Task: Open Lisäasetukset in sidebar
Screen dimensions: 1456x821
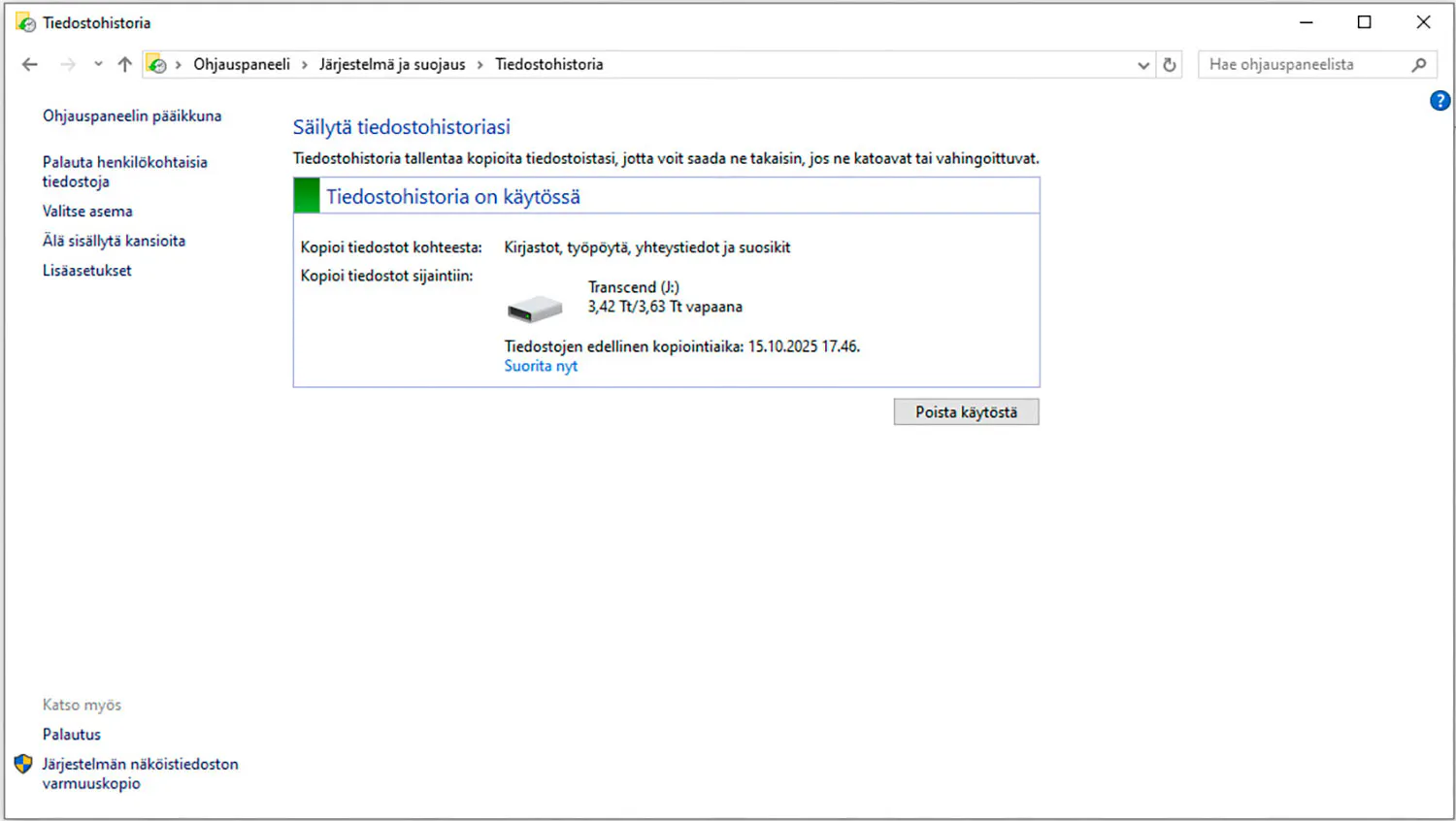Action: point(86,271)
